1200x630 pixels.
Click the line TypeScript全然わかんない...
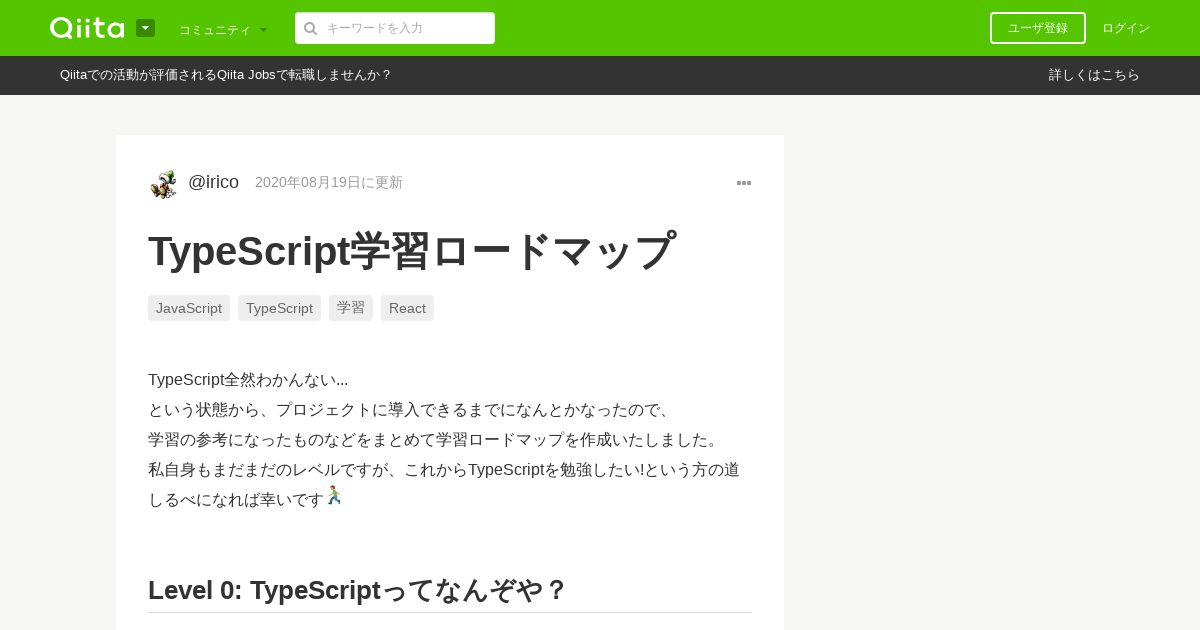[248, 380]
